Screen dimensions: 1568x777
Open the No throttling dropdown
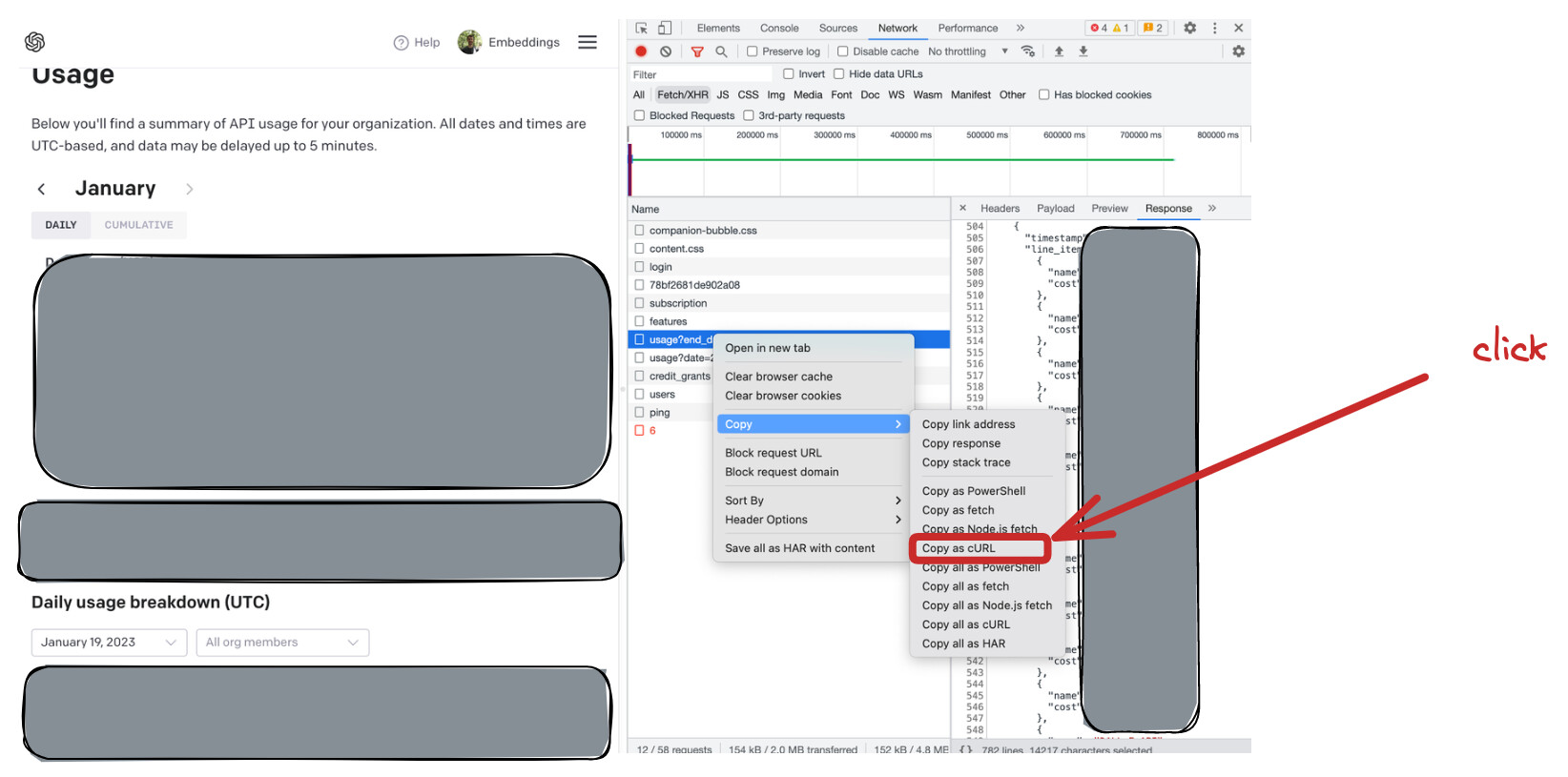[x=967, y=51]
